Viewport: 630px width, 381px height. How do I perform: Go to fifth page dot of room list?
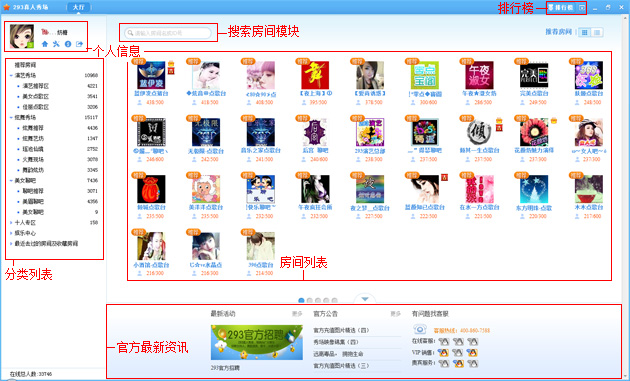(335, 300)
